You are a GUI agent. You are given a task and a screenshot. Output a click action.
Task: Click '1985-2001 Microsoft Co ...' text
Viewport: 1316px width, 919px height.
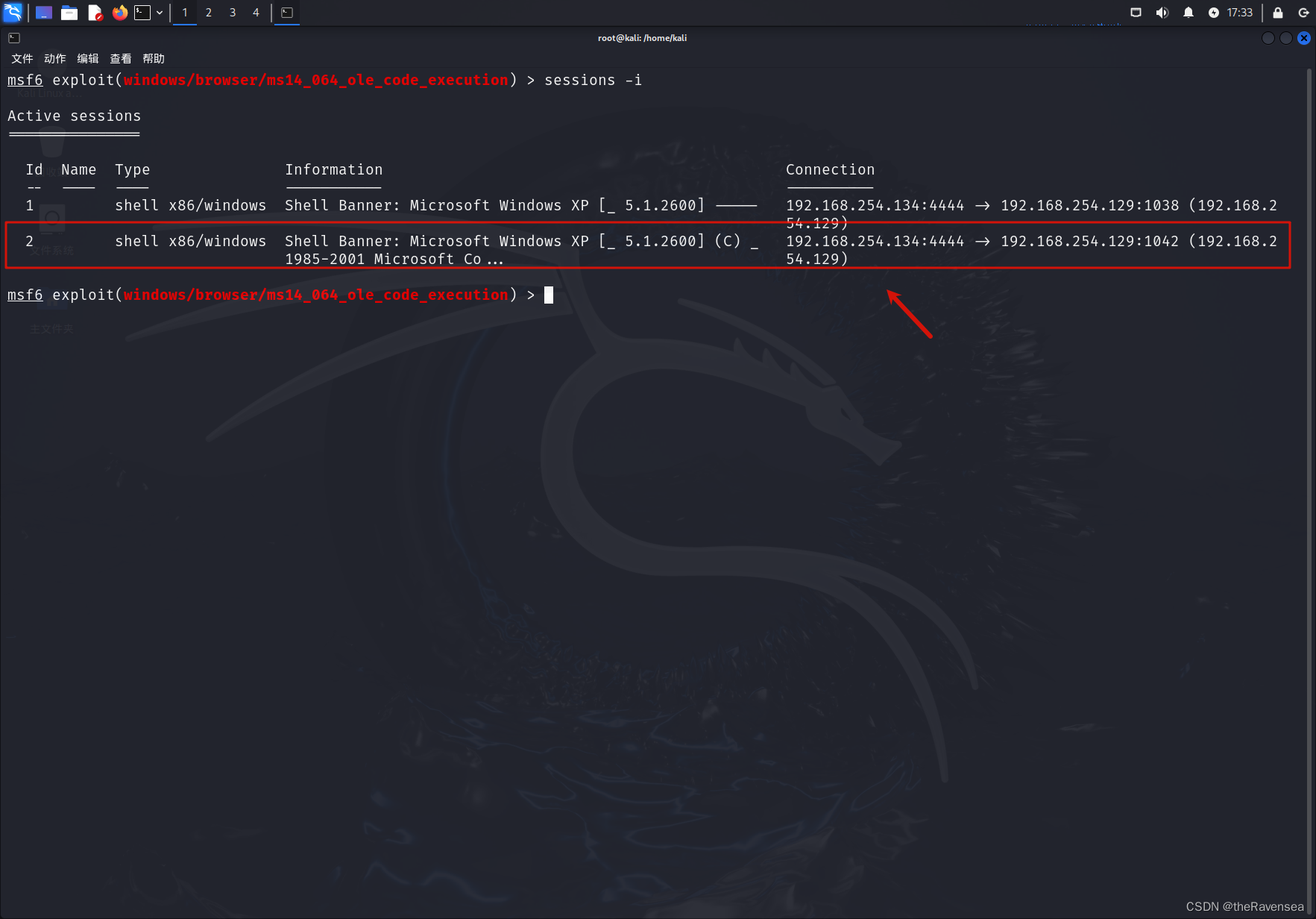point(394,259)
